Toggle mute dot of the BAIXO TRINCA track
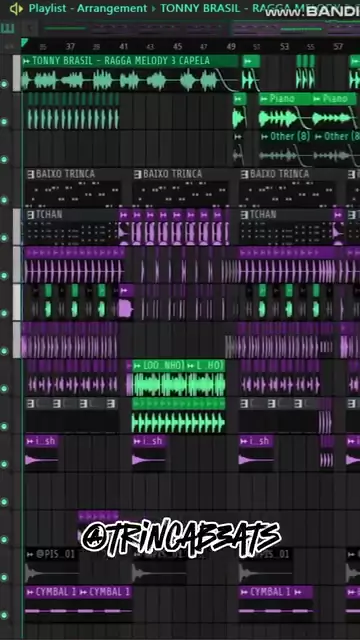This screenshot has width=360, height=640. pos(4,200)
